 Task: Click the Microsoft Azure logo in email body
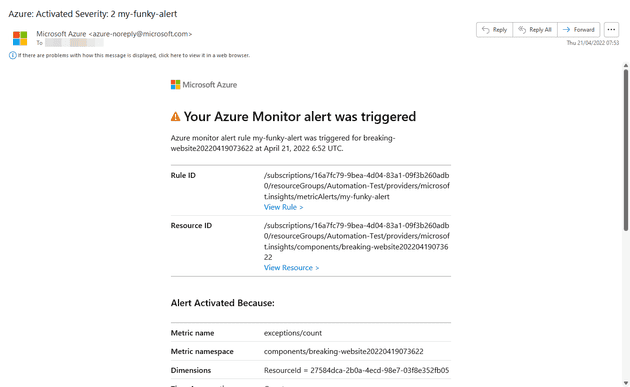[x=204, y=85]
